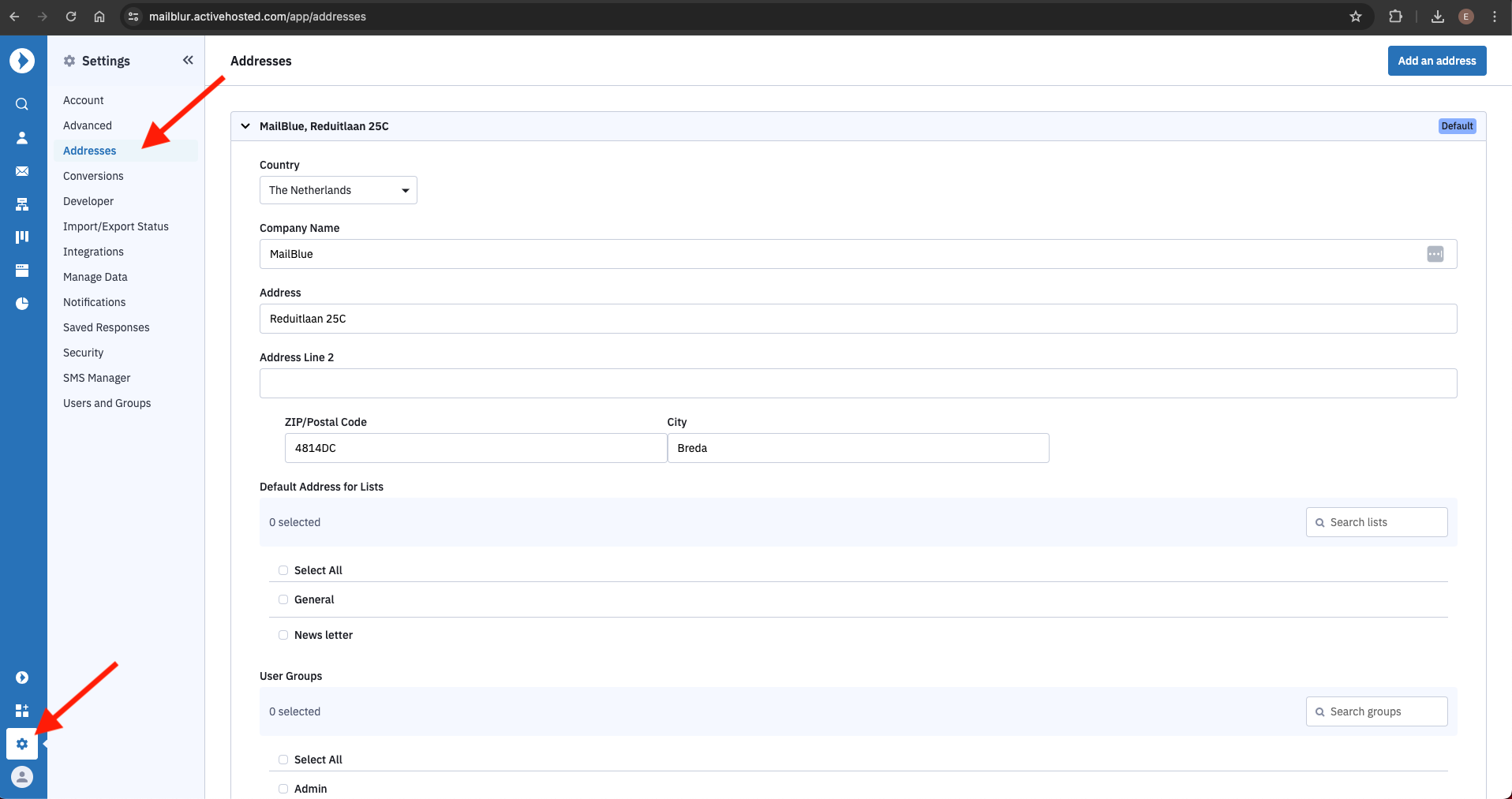Open Import/Export Status settings
This screenshot has width=1512, height=799.
pyautogui.click(x=116, y=226)
